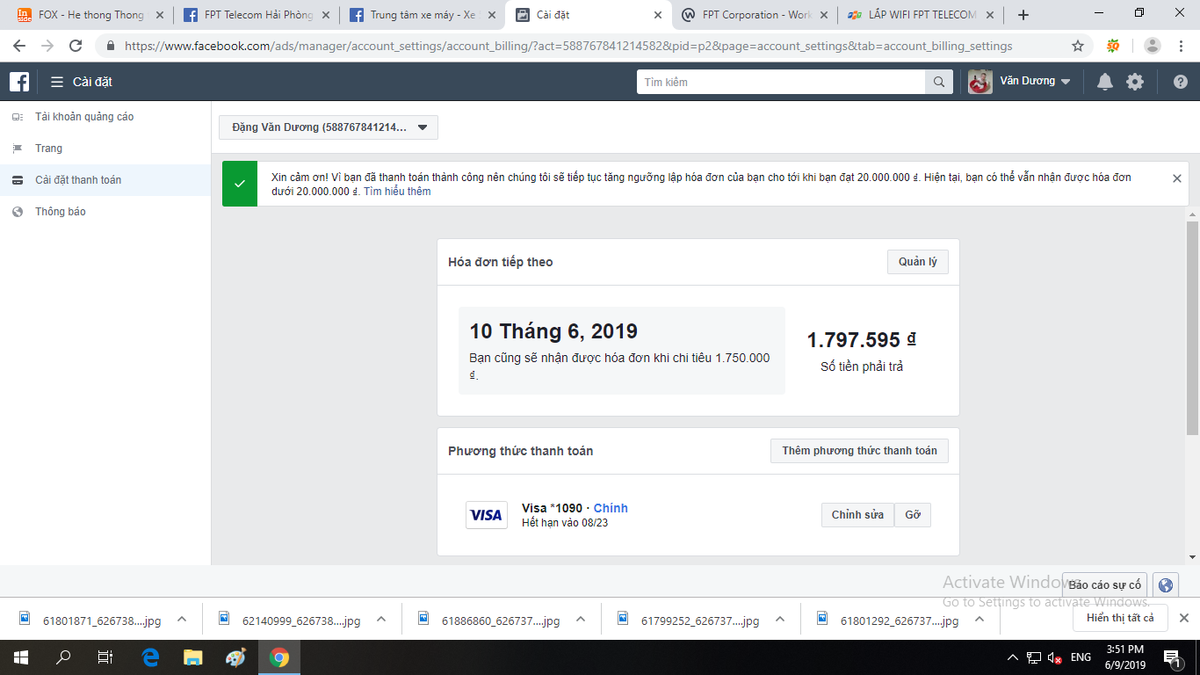The height and width of the screenshot is (675, 1200).
Task: Click the Tìm kiếm search field
Action: pos(781,82)
